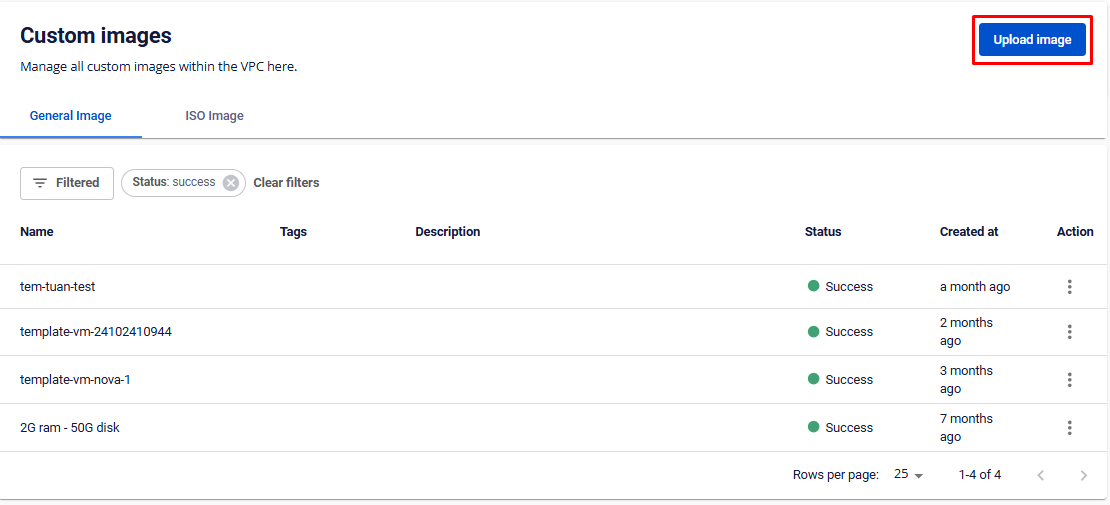Go to next page arrow
This screenshot has height=505, width=1110.
(1083, 475)
